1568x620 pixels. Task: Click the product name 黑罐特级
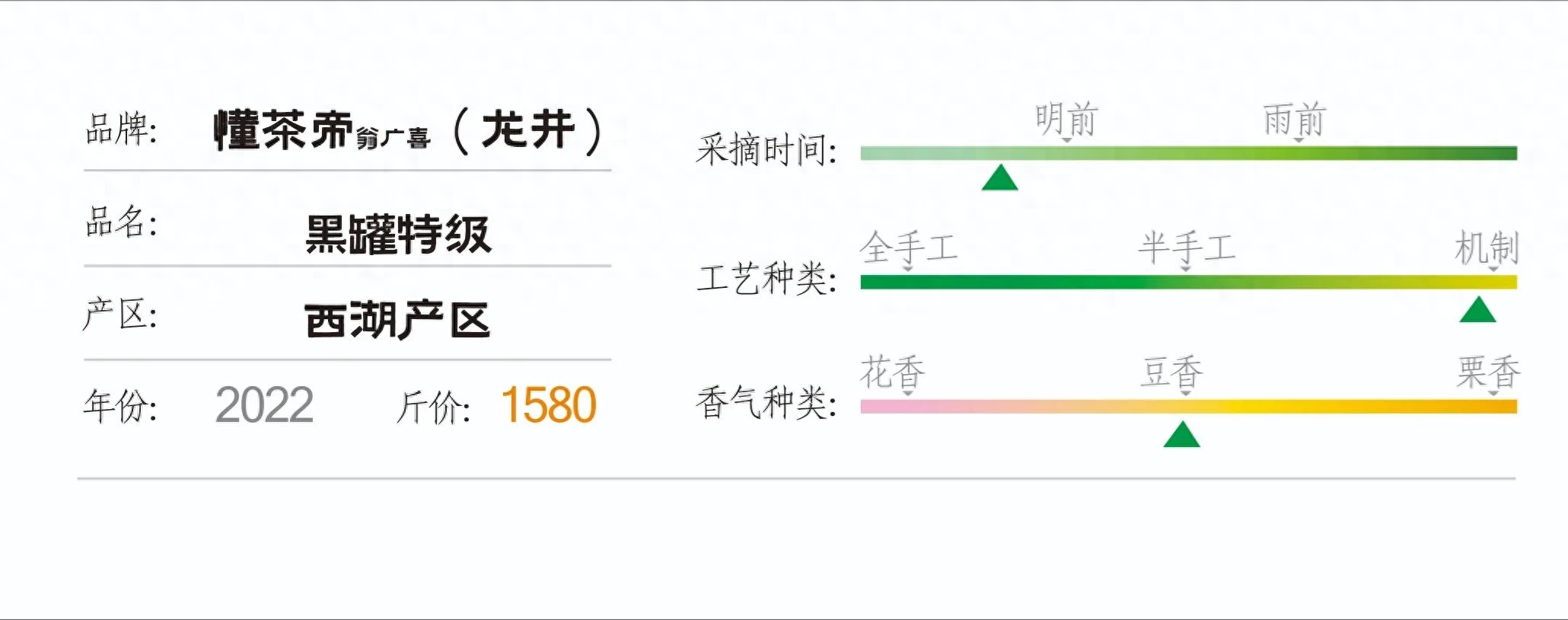click(x=397, y=234)
